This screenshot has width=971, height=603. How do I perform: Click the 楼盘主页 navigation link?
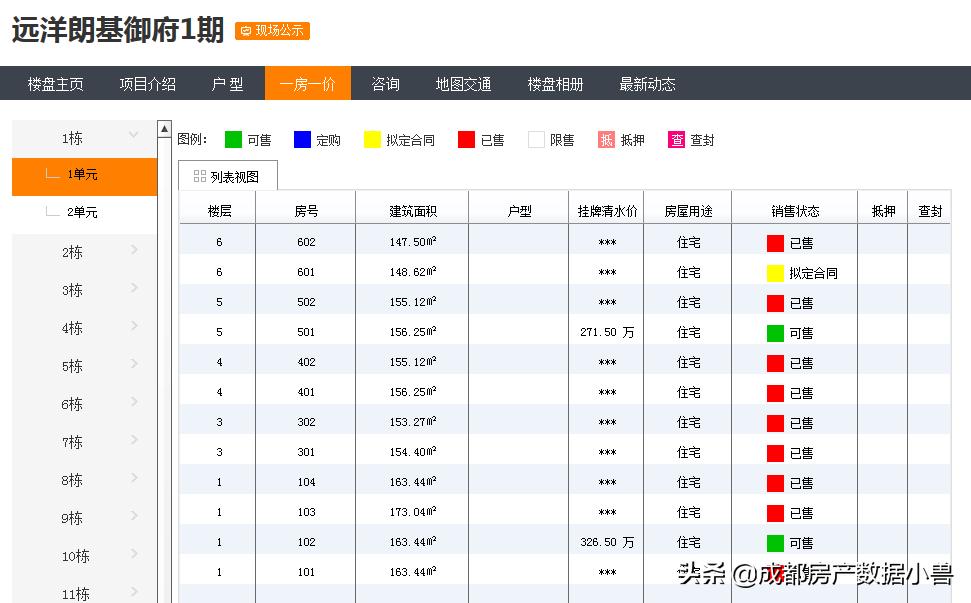(x=54, y=84)
